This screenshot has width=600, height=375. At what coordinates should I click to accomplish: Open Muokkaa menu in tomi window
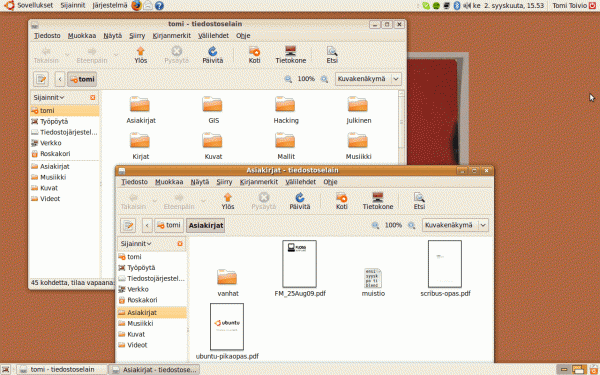(x=82, y=36)
